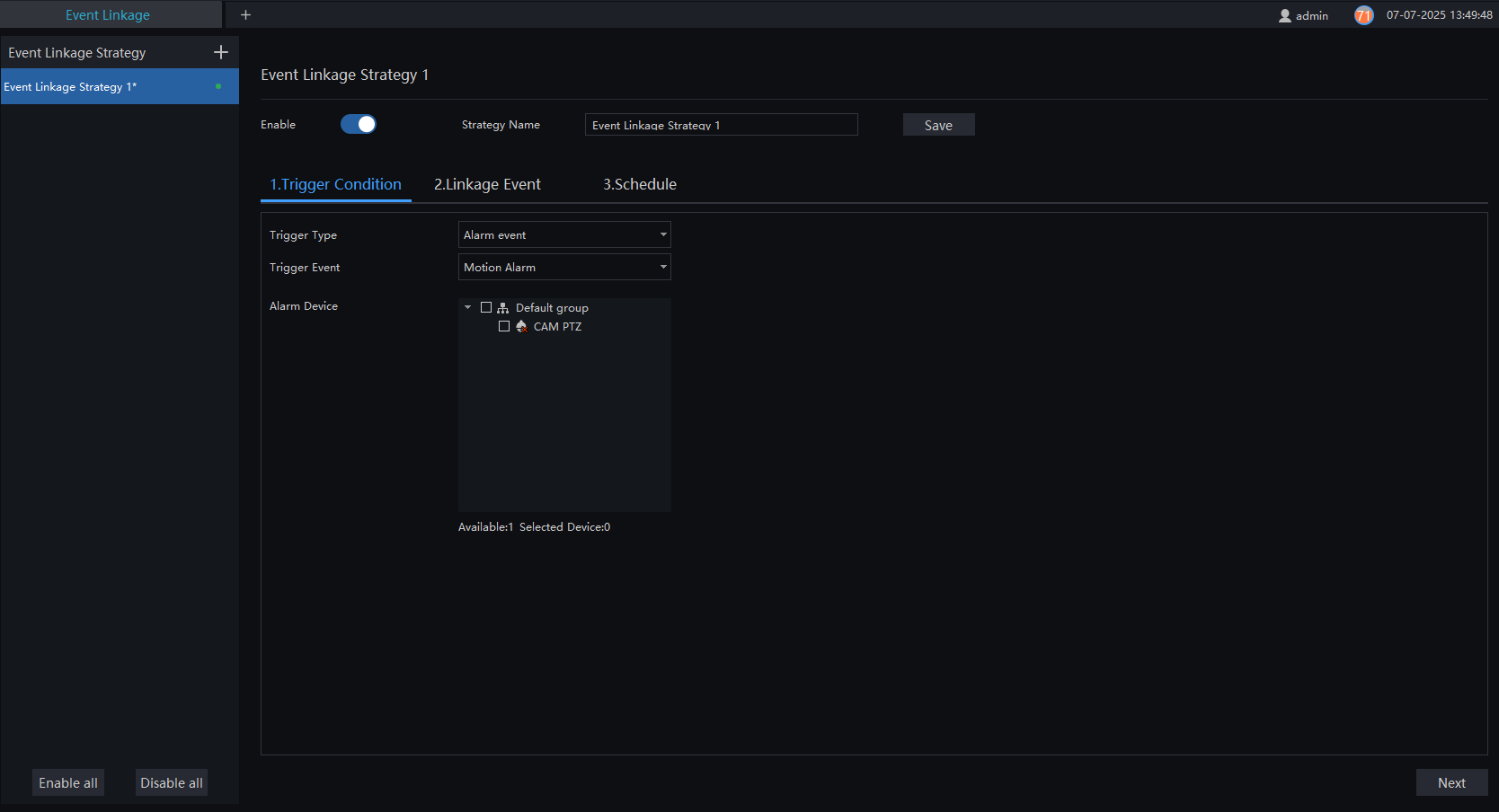Image resolution: width=1499 pixels, height=812 pixels.
Task: Click the Available:1 count text
Action: (485, 527)
